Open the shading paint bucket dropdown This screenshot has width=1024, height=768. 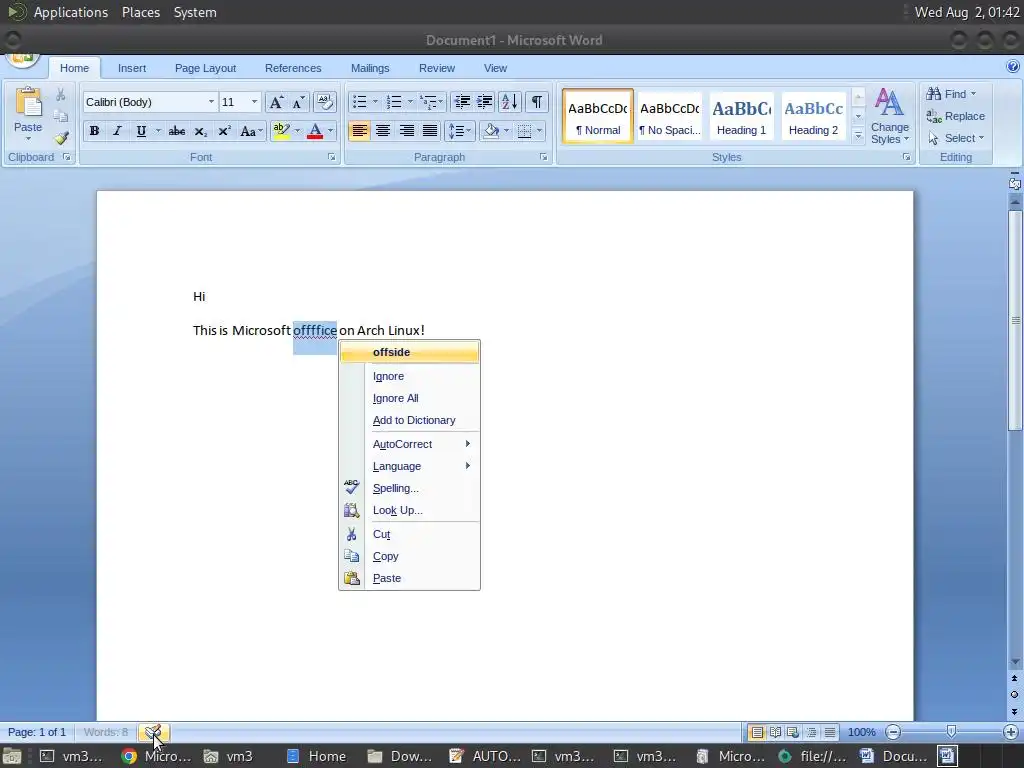(506, 131)
